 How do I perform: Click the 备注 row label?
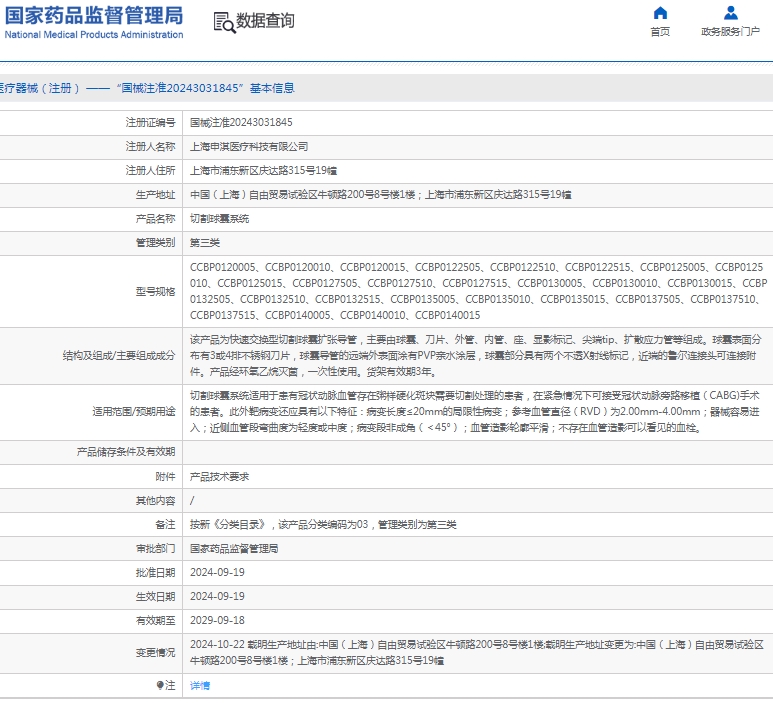click(165, 525)
